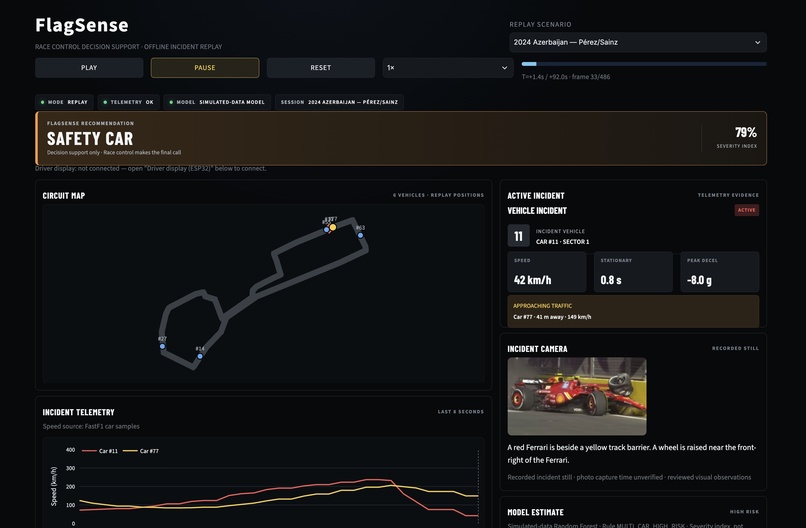Click the MODE REPLAY status chip
806x528 pixels.
coord(64,102)
